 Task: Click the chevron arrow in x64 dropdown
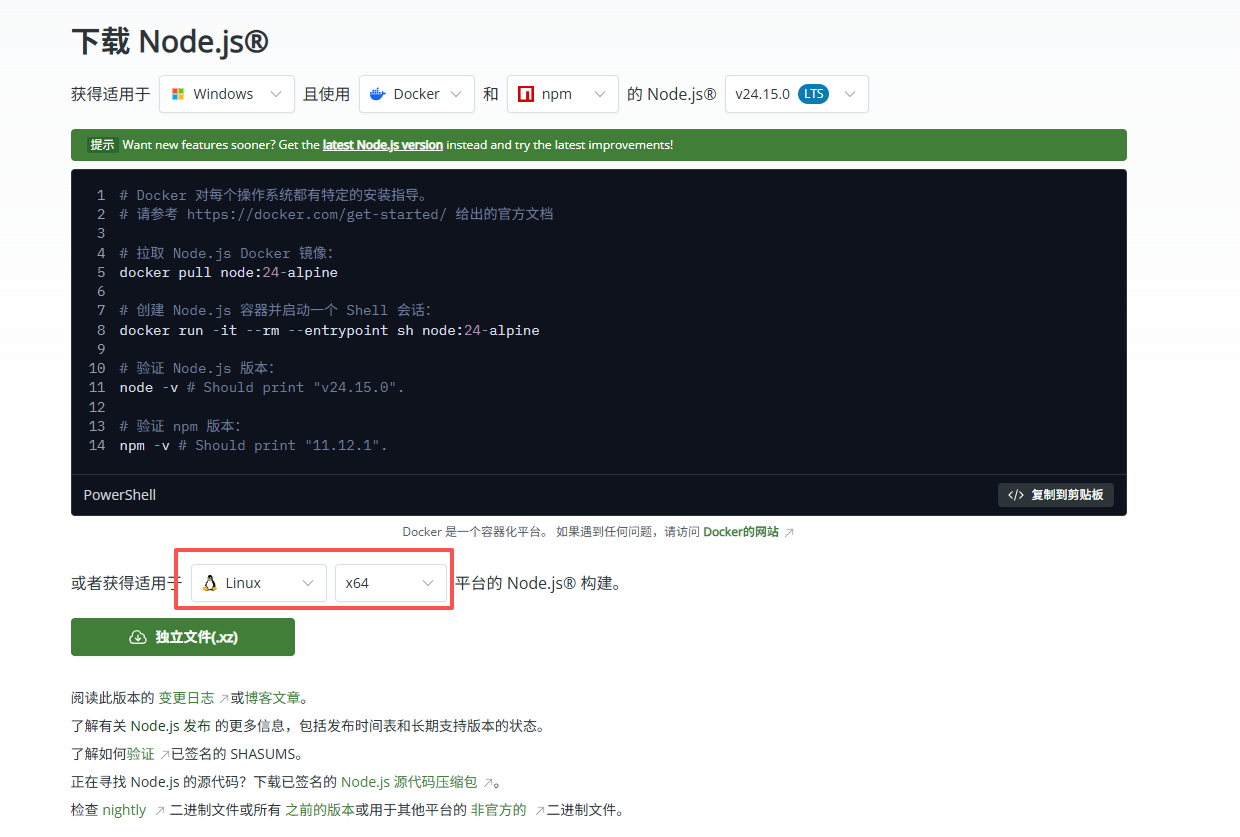point(428,583)
